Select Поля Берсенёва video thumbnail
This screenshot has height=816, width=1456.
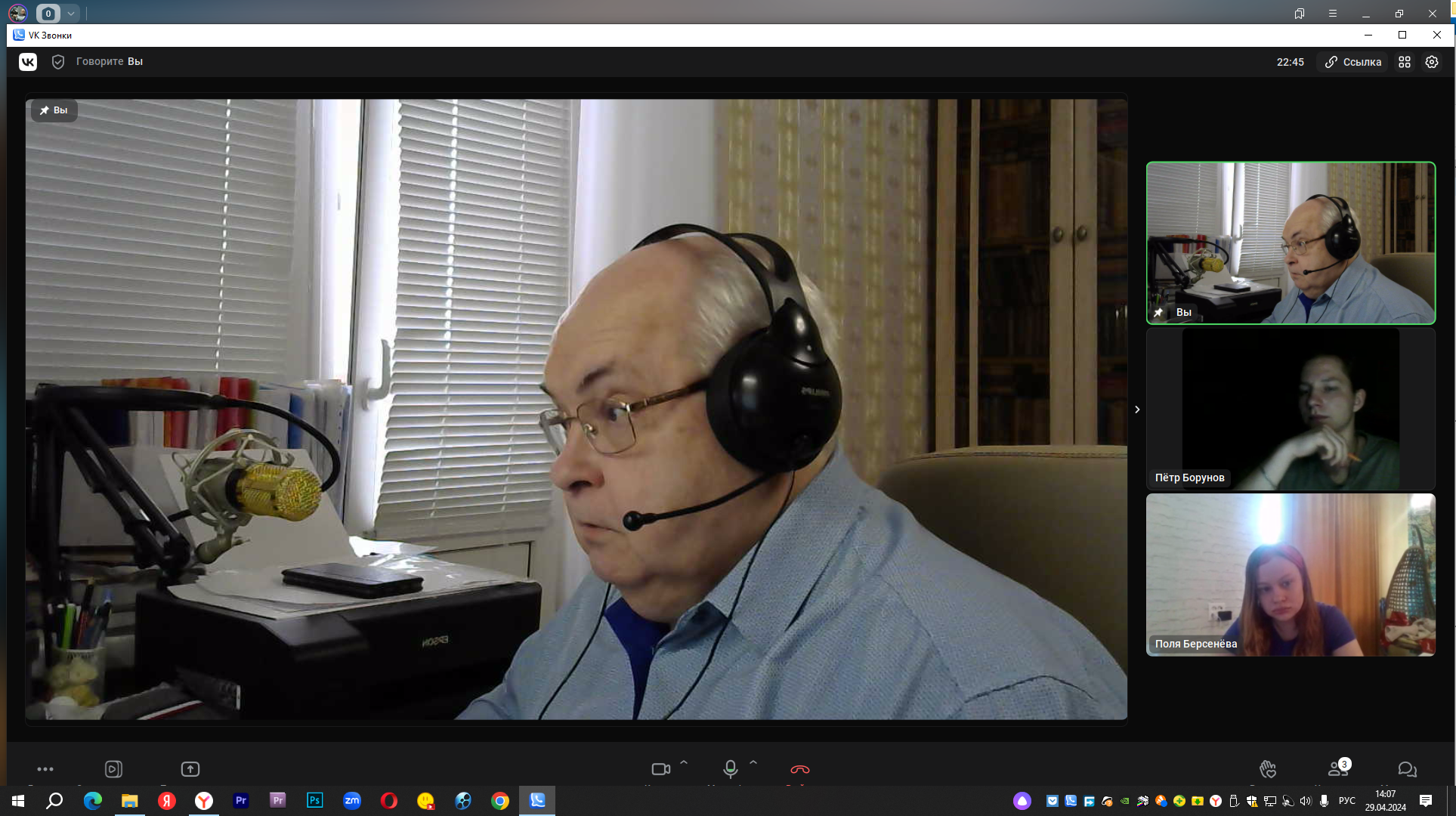click(x=1291, y=575)
